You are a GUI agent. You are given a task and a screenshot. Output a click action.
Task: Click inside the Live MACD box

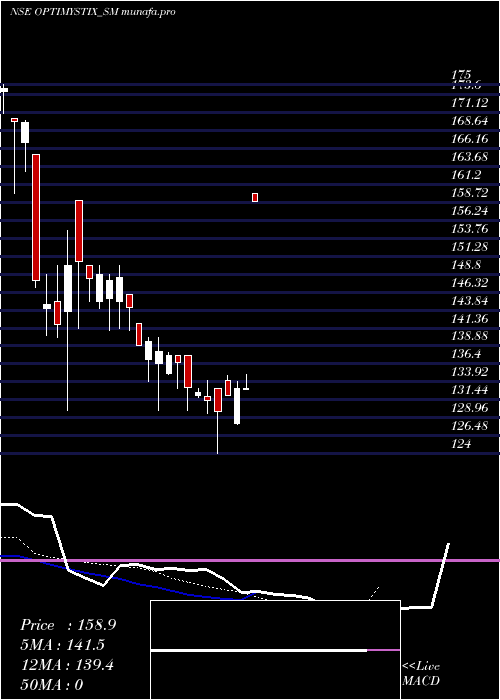pos(275,650)
